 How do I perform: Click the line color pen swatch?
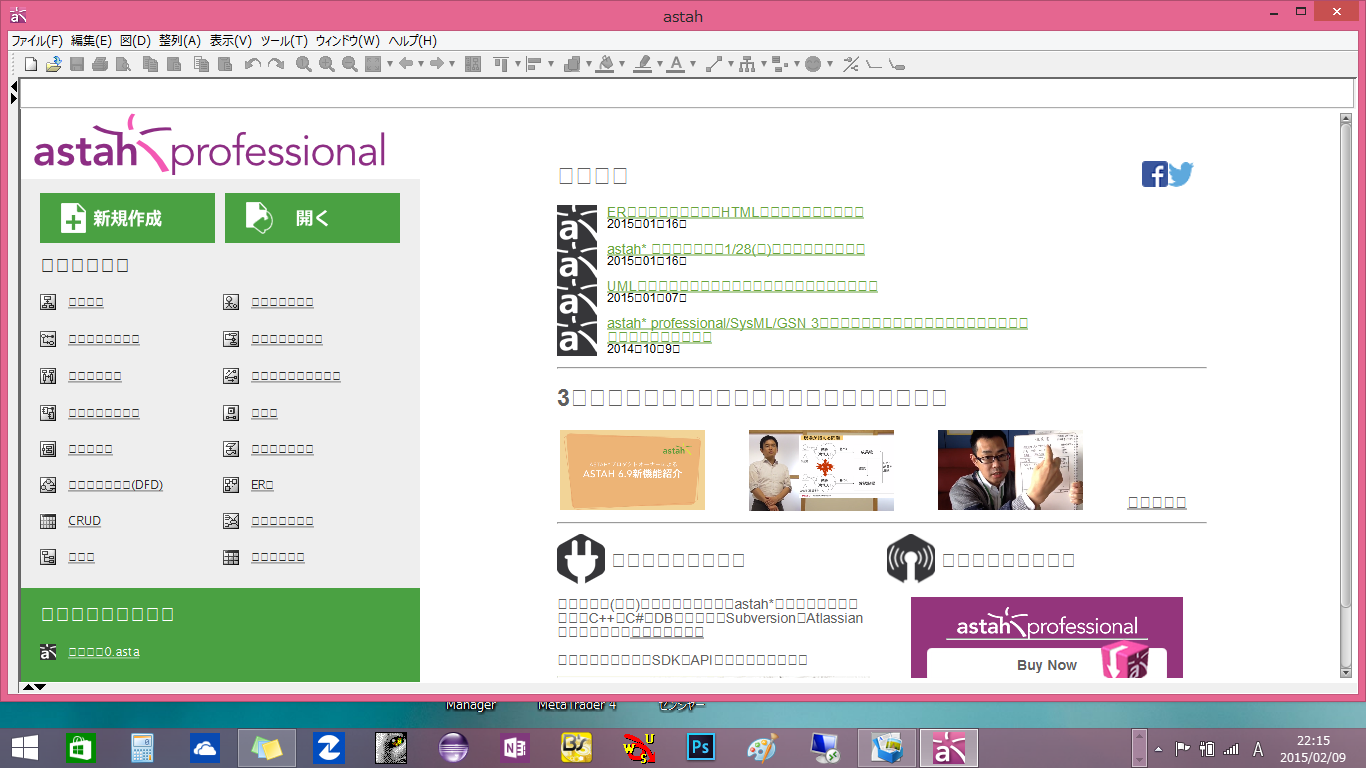(x=642, y=64)
